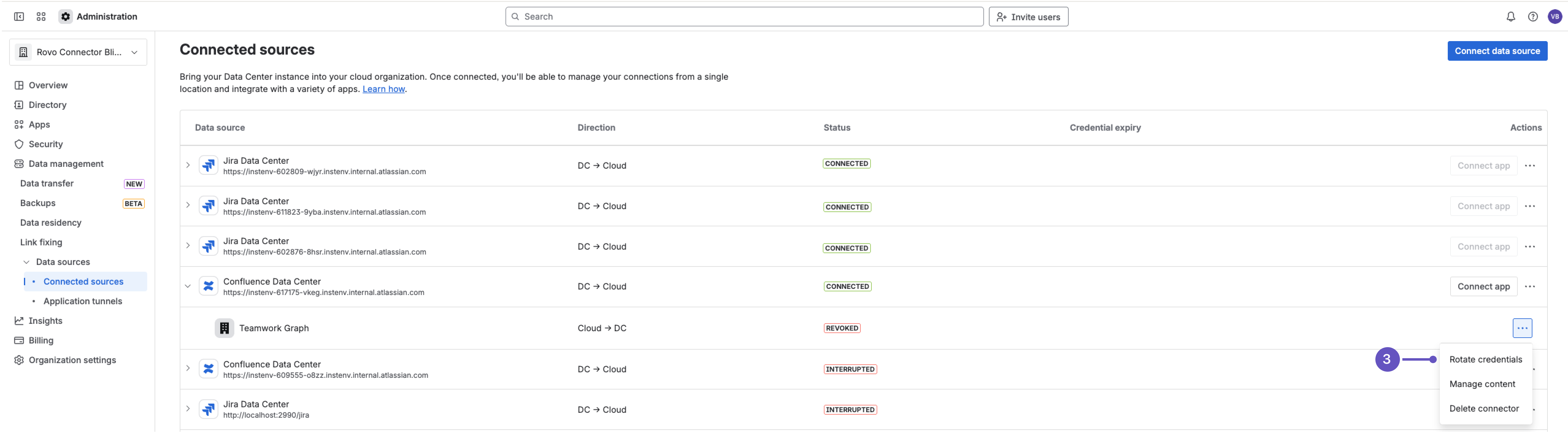
Task: Open the app switcher grid icon
Action: [x=41, y=17]
